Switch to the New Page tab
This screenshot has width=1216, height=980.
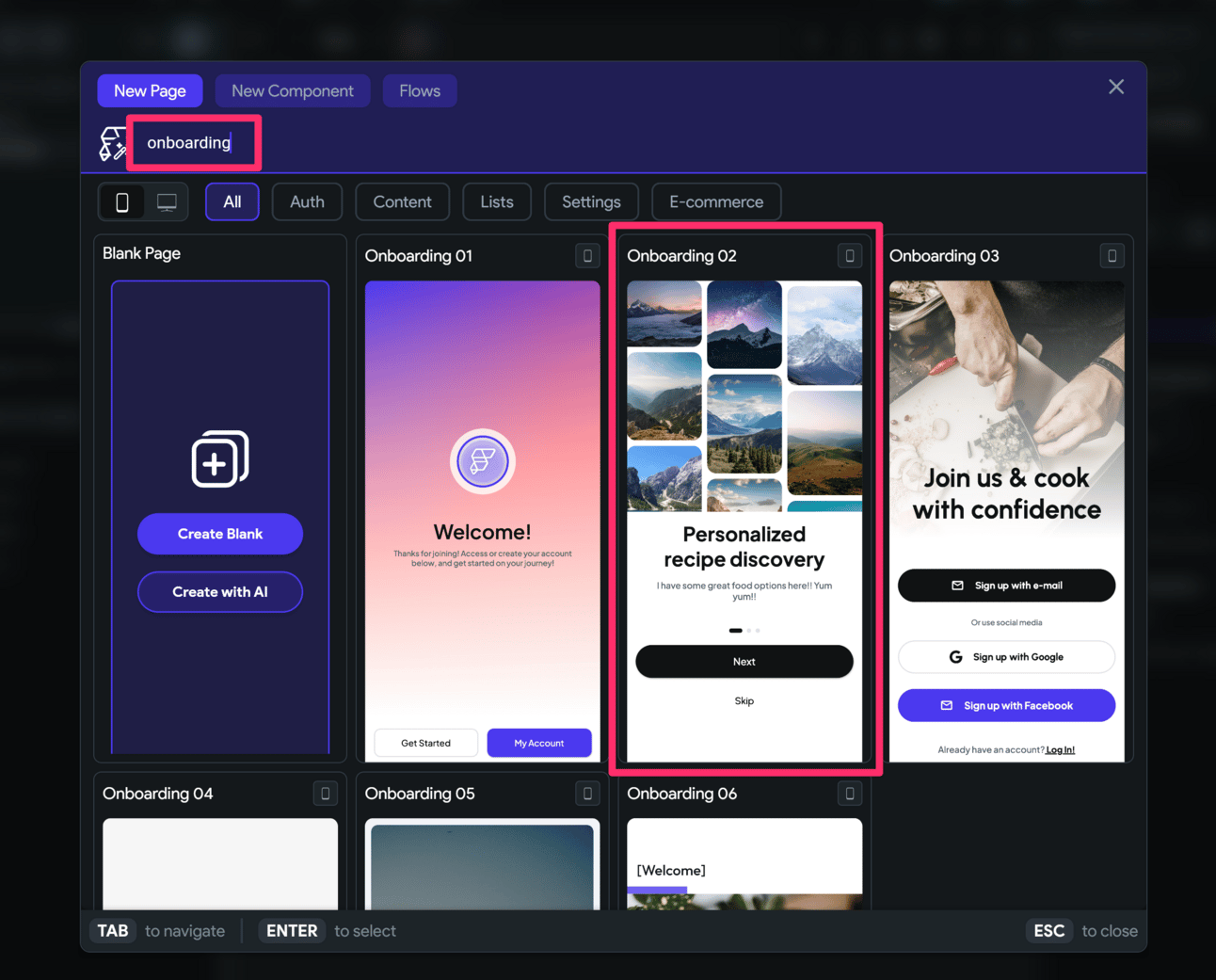[150, 90]
